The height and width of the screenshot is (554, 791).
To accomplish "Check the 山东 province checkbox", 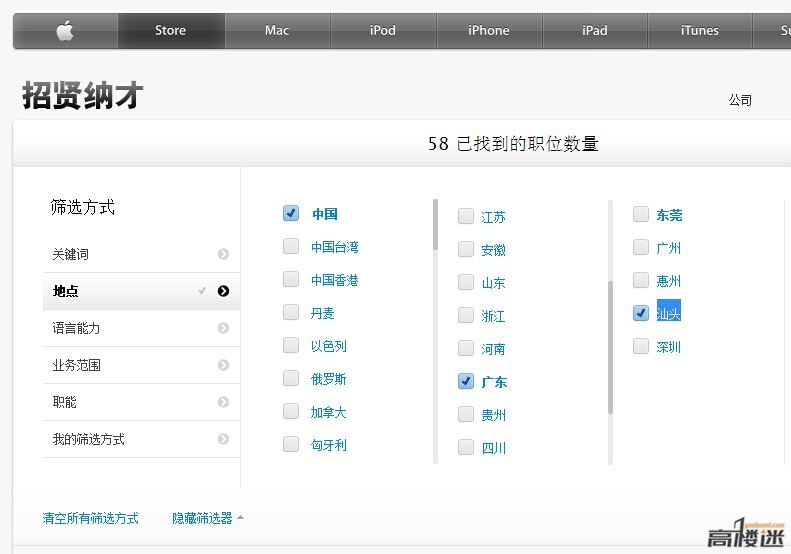I will click(x=466, y=282).
